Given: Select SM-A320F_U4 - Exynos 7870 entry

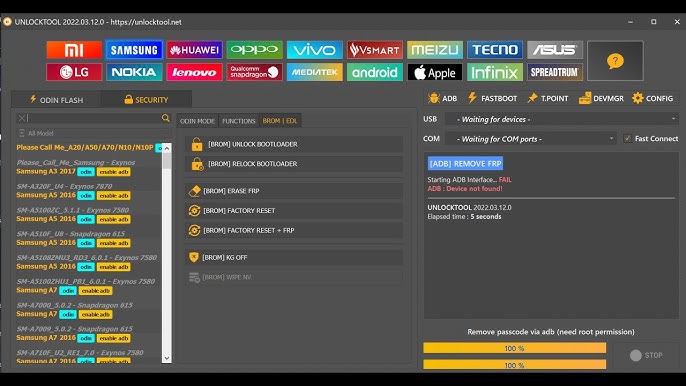Looking at the screenshot, I should tap(64, 186).
